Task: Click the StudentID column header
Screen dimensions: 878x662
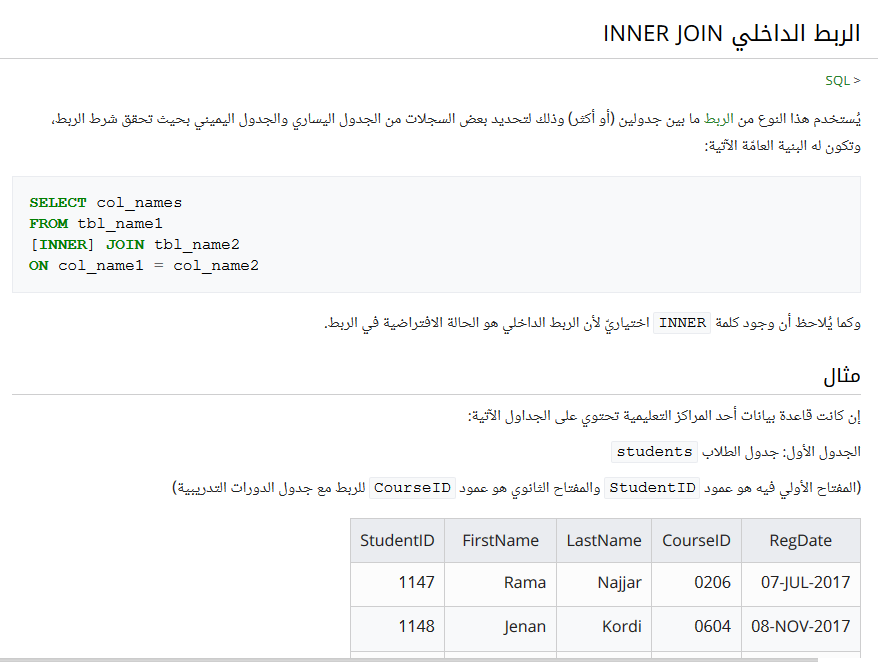Action: click(397, 540)
